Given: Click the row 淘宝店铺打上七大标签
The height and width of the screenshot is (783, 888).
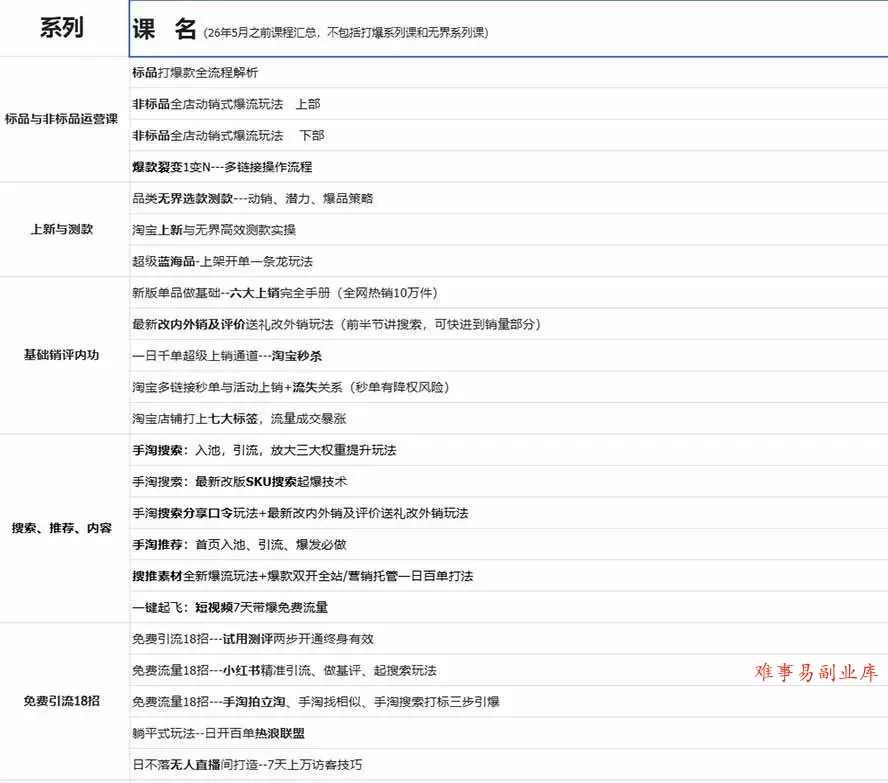Looking at the screenshot, I should coord(509,419).
